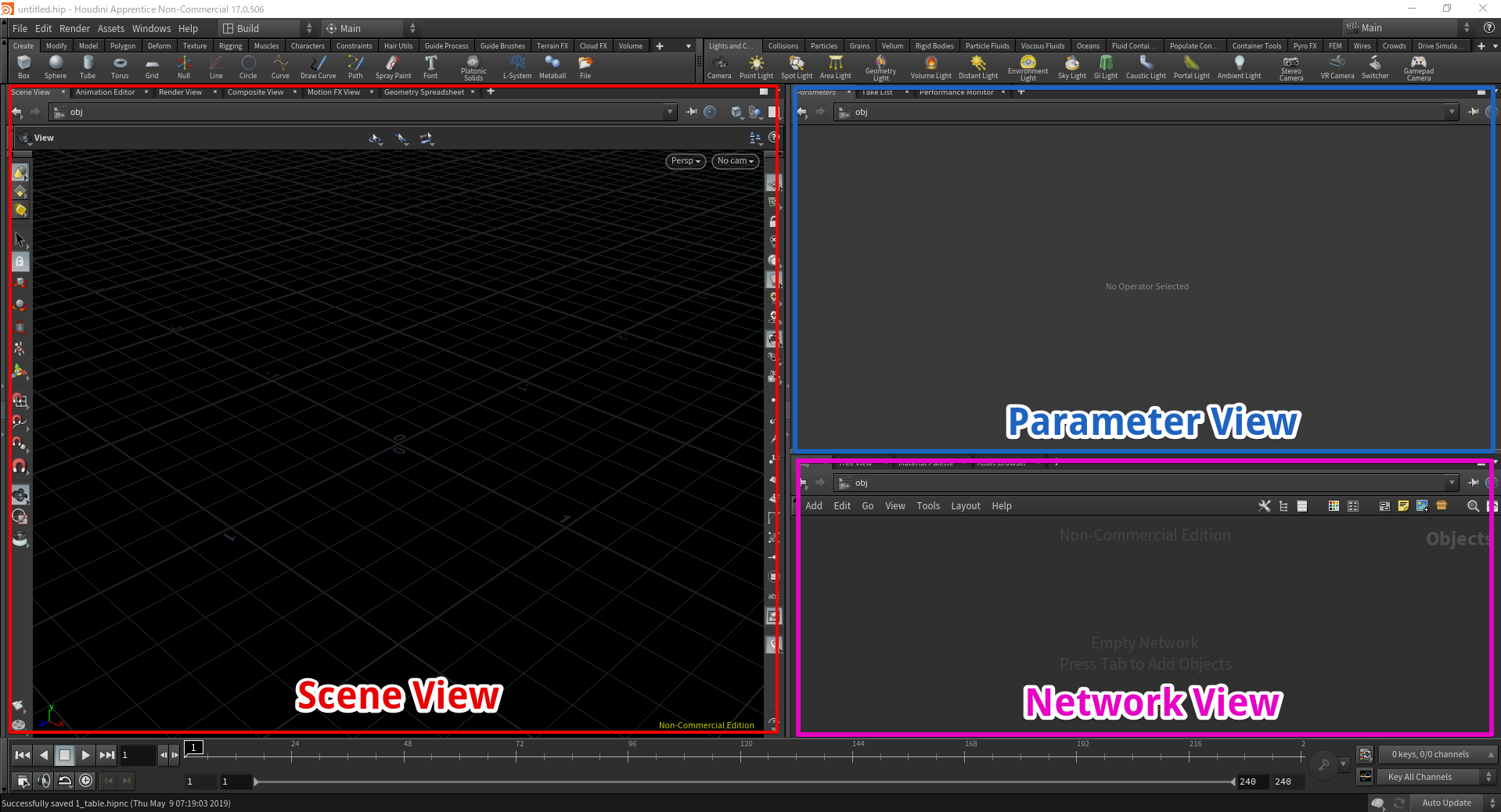Open the No cam camera dropdown
Image resolution: width=1501 pixels, height=812 pixels.
pos(734,161)
